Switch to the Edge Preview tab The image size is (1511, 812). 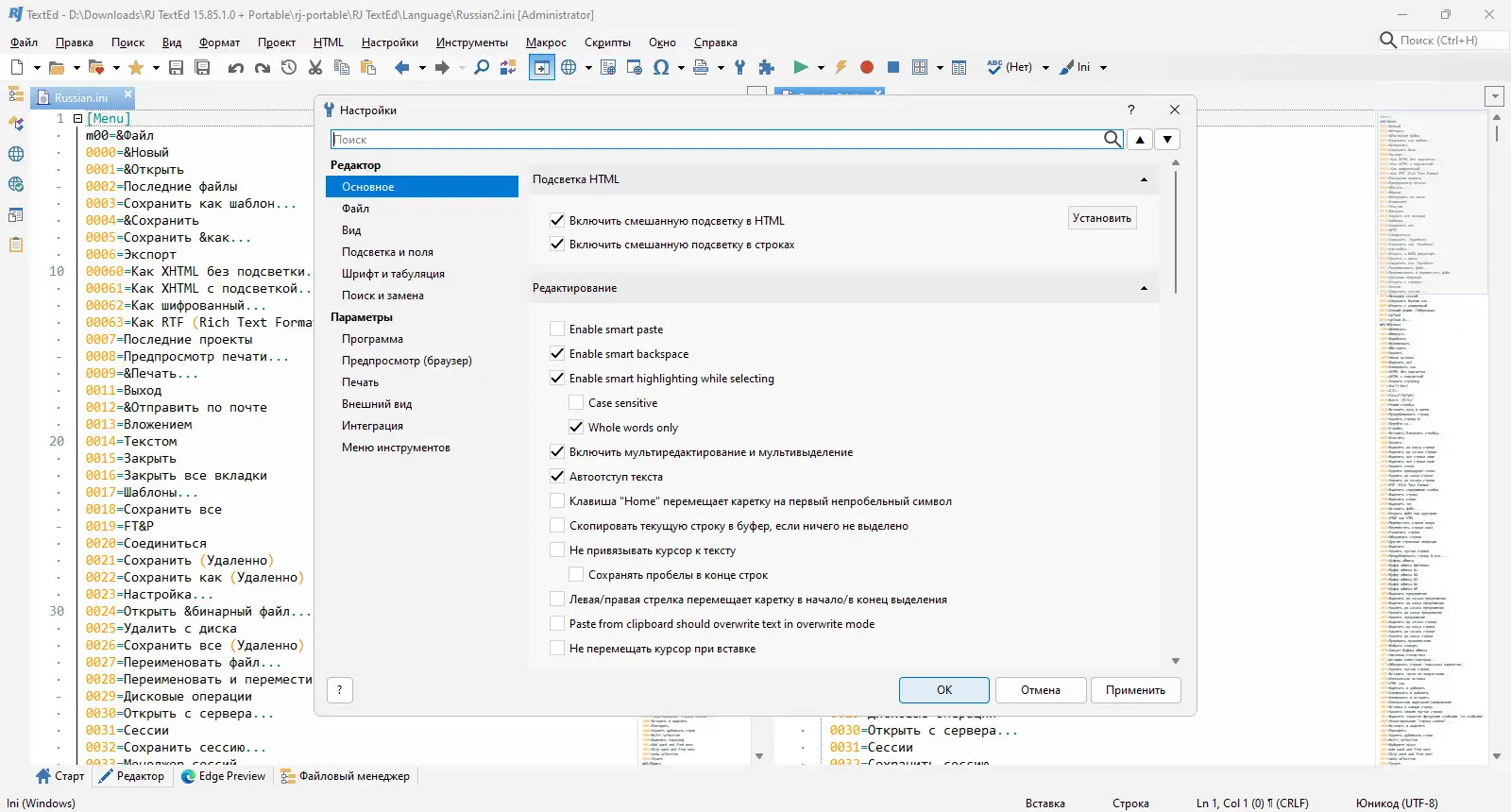tap(223, 776)
